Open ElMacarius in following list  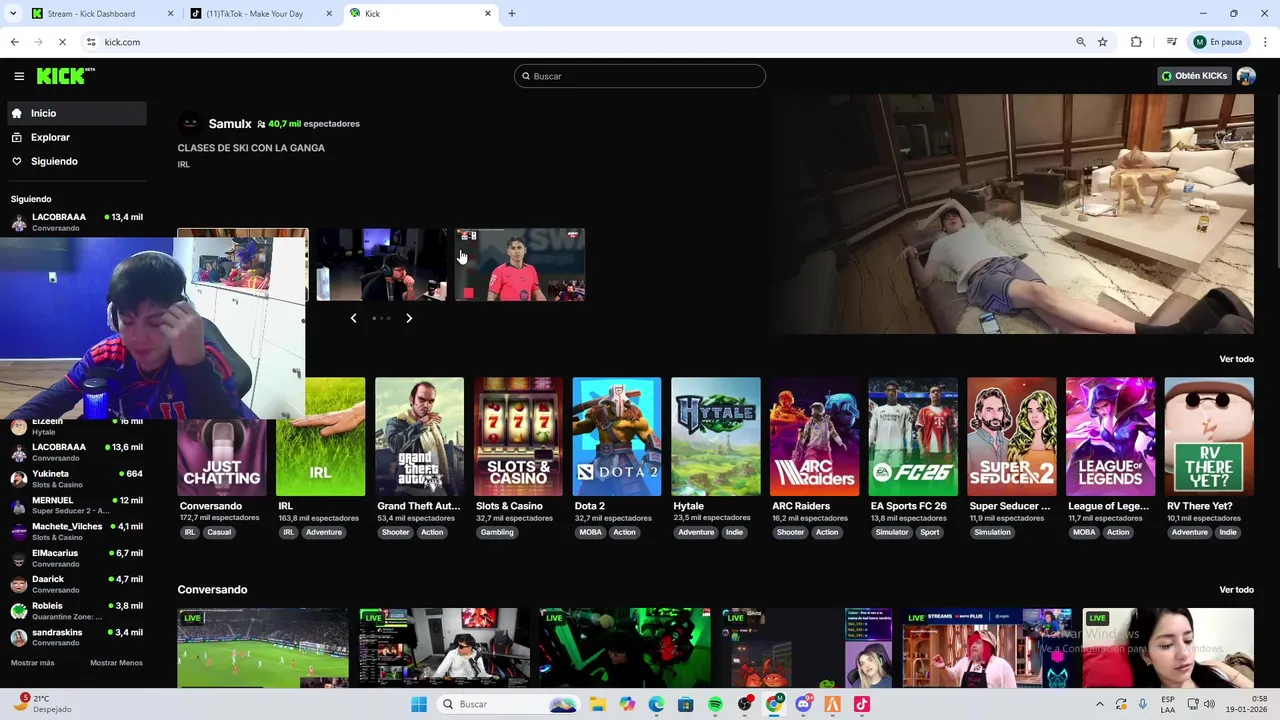coord(76,558)
